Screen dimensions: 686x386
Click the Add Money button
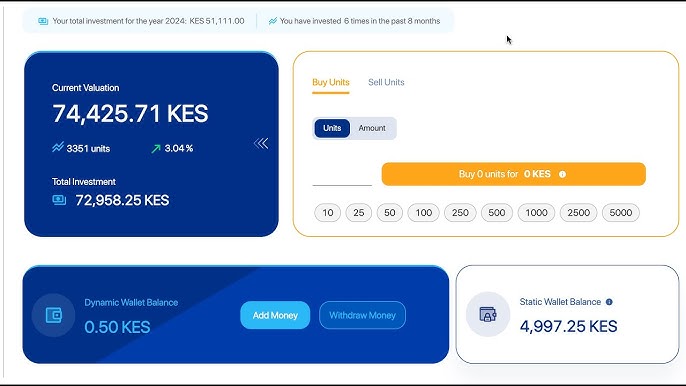click(275, 315)
